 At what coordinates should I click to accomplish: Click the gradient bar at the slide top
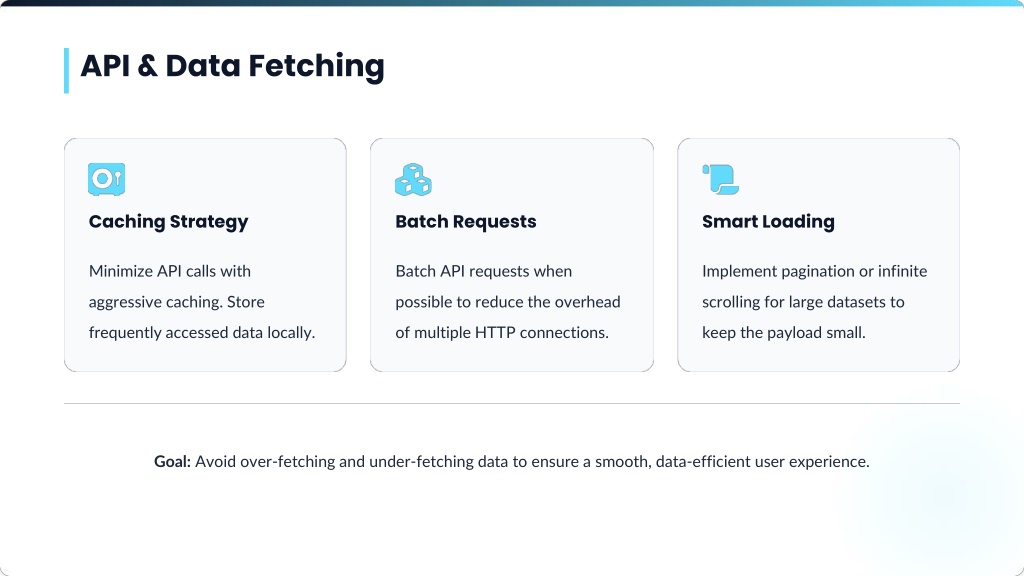coord(512,3)
